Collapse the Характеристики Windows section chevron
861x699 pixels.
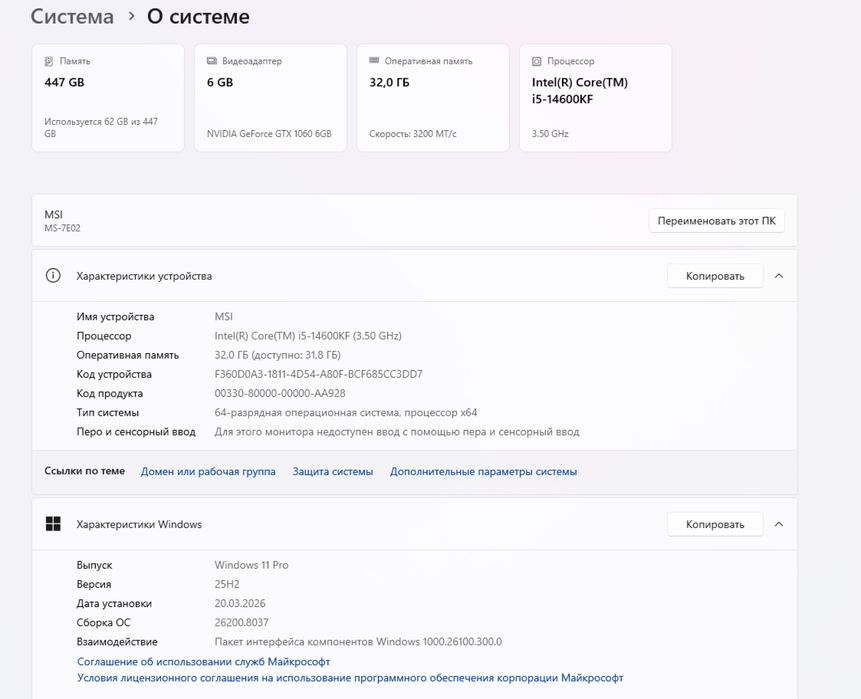[x=779, y=524]
